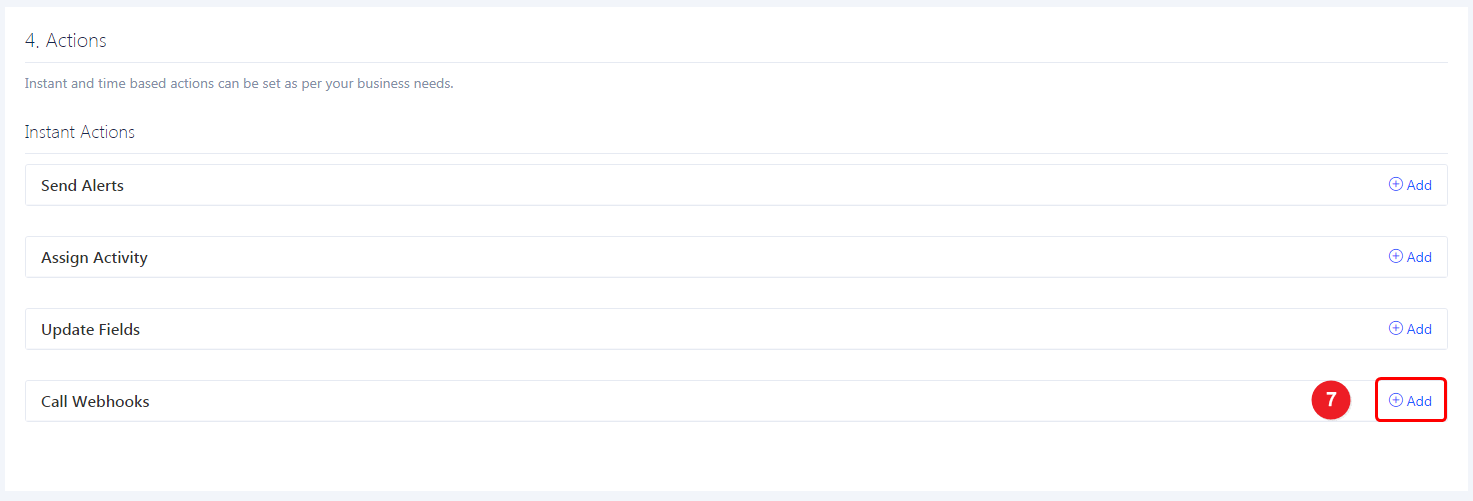
Task: Click the middle of the Send Alerts panel
Action: [736, 185]
